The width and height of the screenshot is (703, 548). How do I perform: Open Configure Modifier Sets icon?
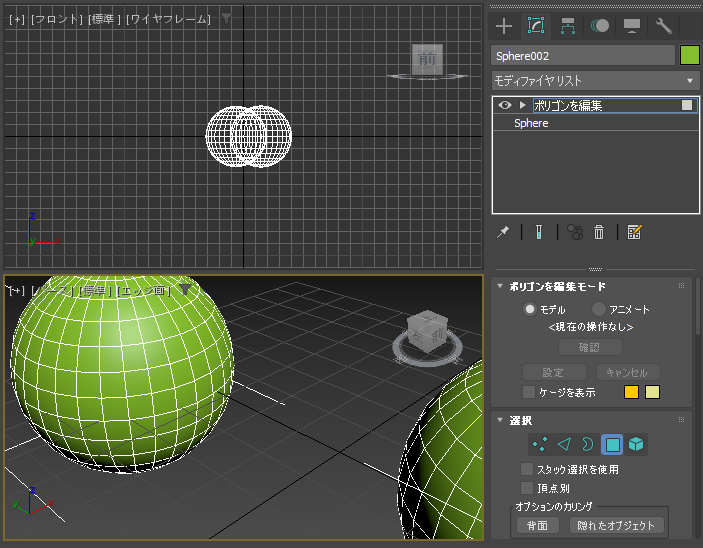pos(634,232)
